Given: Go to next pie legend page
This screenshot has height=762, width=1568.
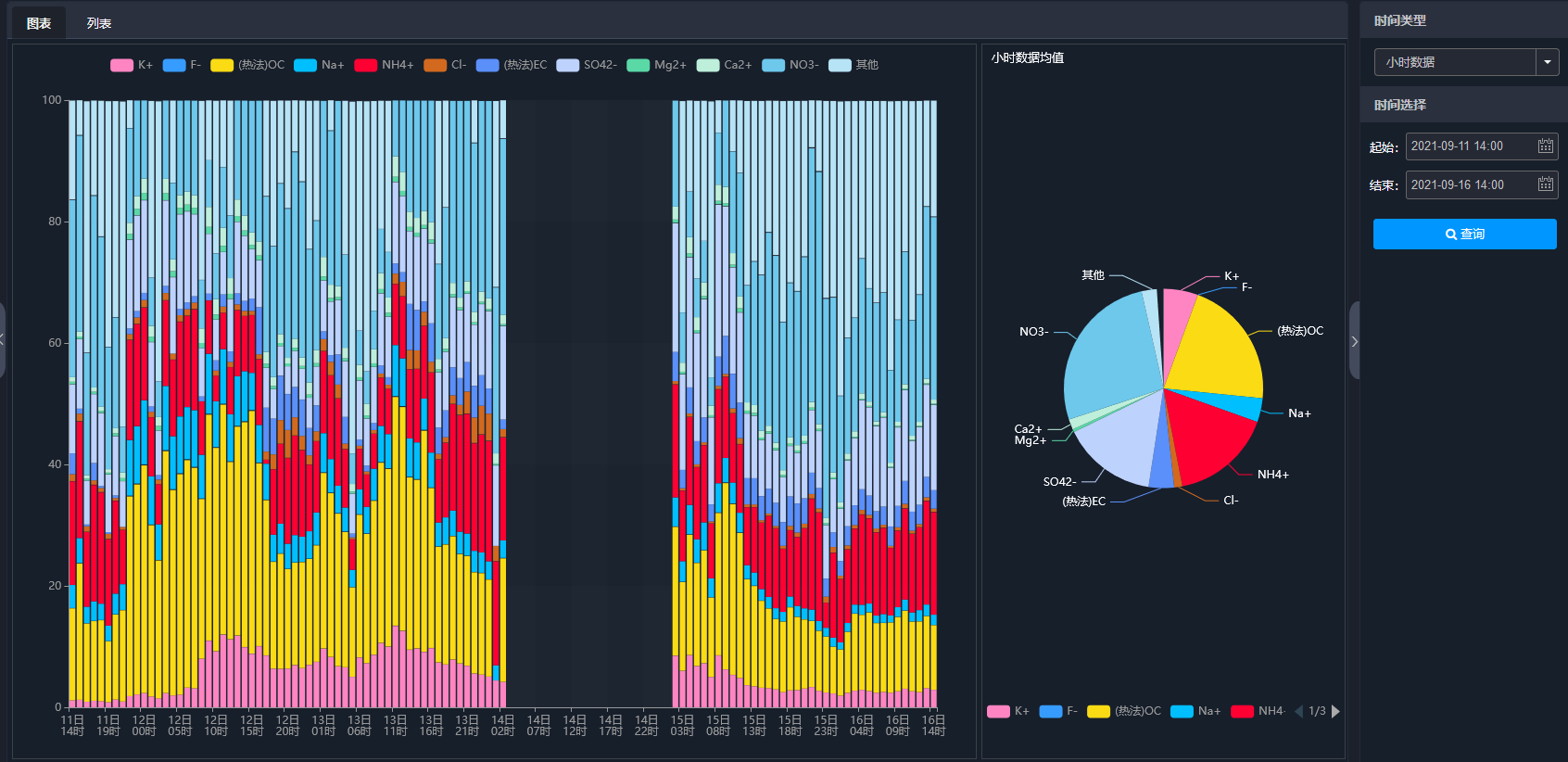Looking at the screenshot, I should point(1335,711).
